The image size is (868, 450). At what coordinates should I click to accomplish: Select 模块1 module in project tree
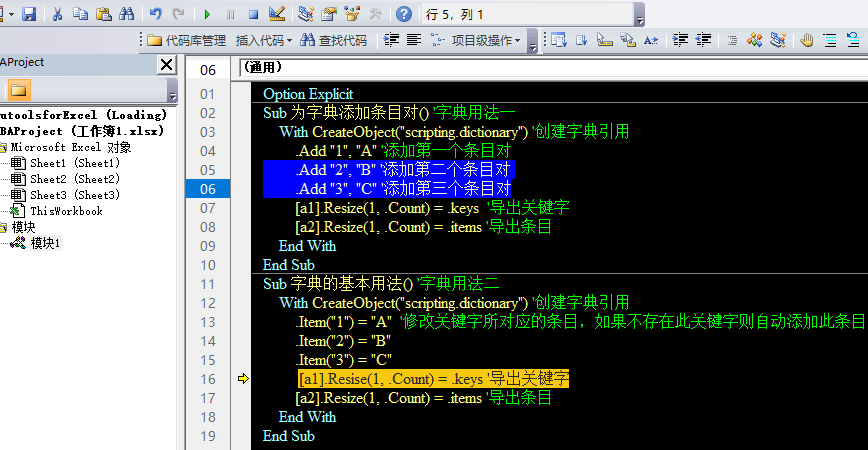click(x=45, y=243)
